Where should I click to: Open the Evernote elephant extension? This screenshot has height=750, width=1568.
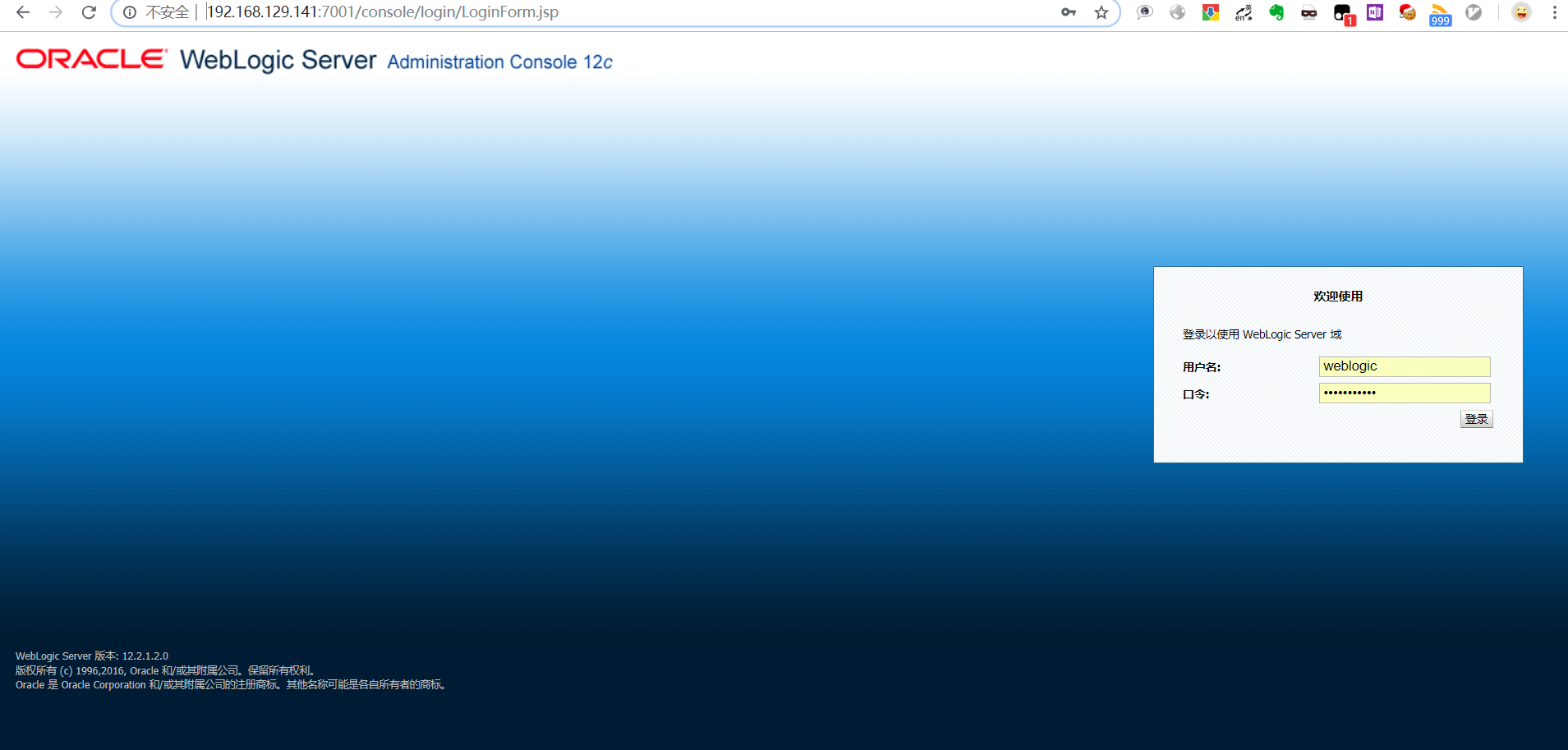tap(1276, 12)
